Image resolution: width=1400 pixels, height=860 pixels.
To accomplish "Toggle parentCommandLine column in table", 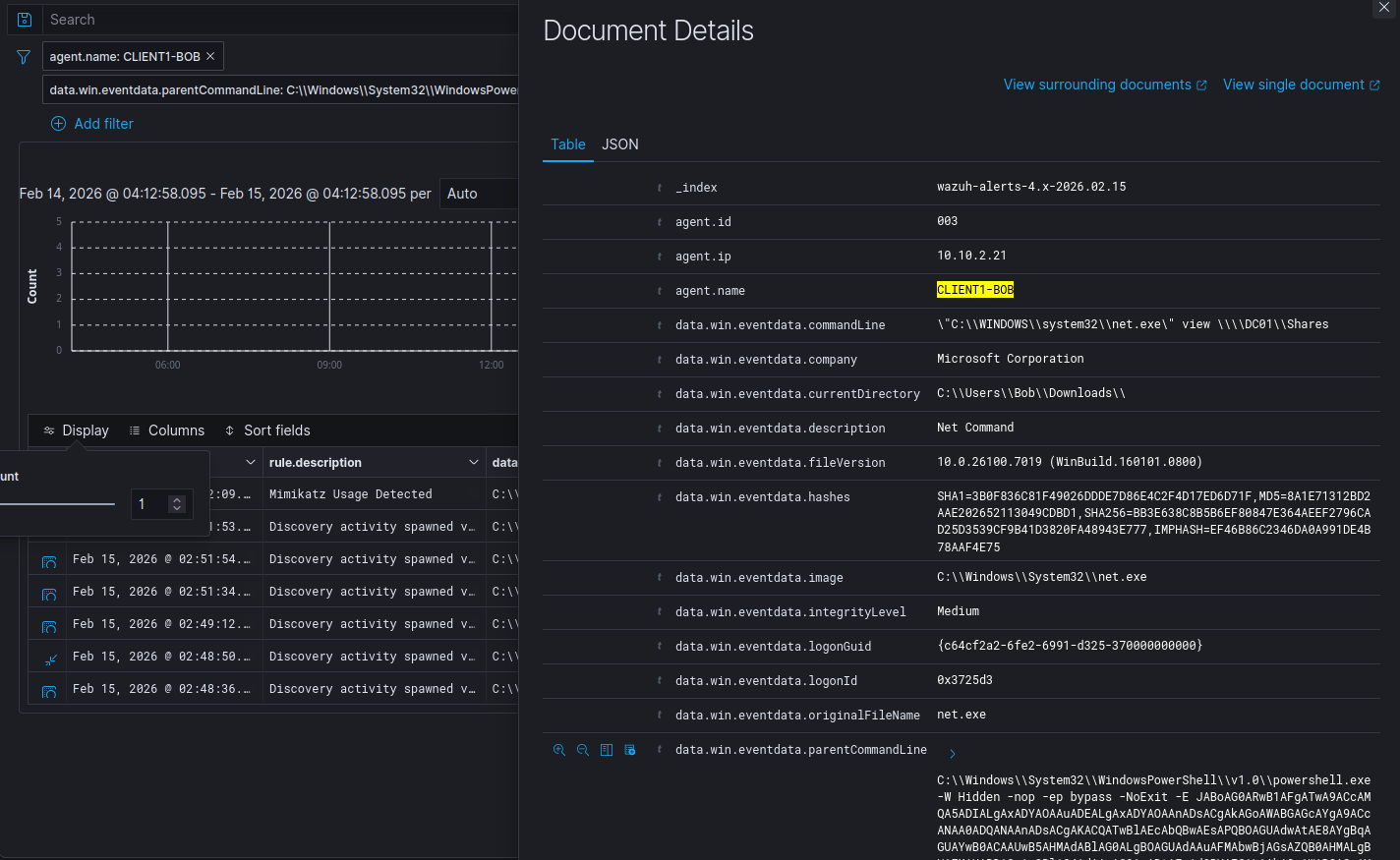I will pos(607,750).
